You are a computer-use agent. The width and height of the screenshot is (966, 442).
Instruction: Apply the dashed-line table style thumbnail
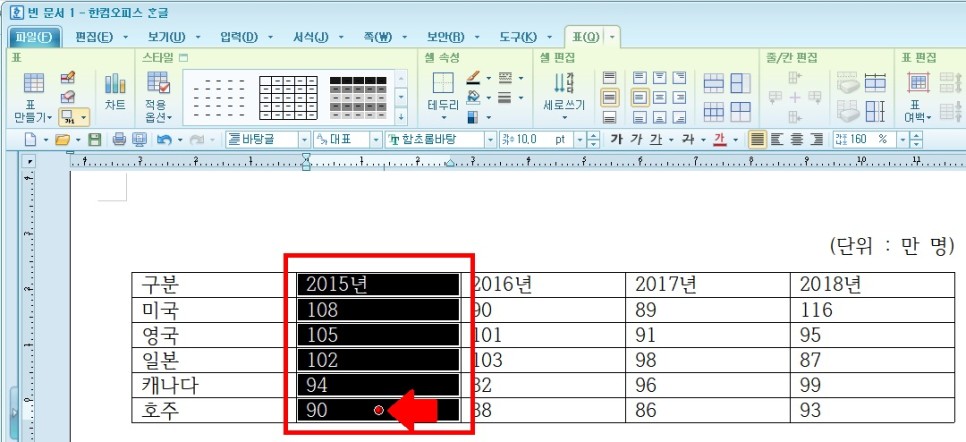pyautogui.click(x=219, y=97)
